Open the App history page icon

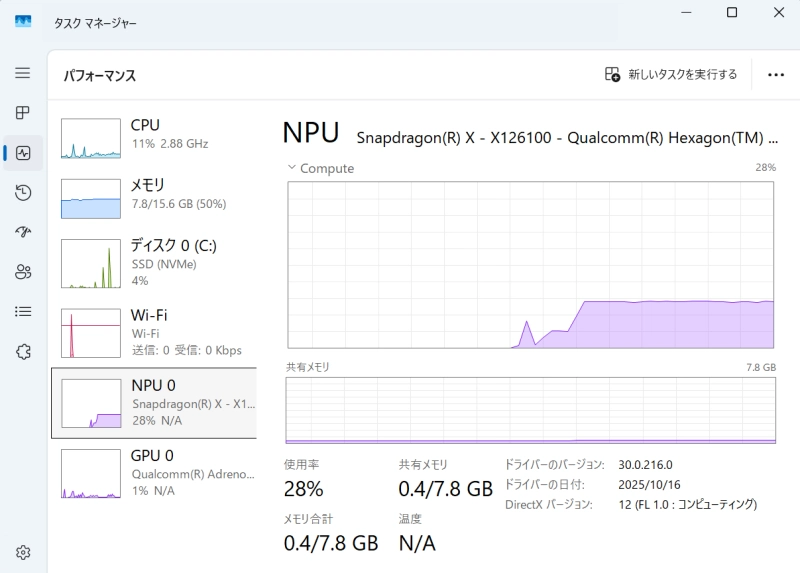point(23,192)
